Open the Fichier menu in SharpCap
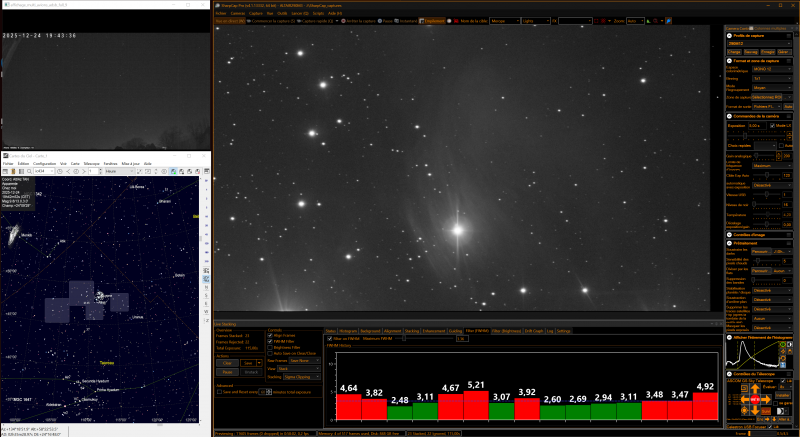Viewport: 800px width, 437px height. coord(221,13)
